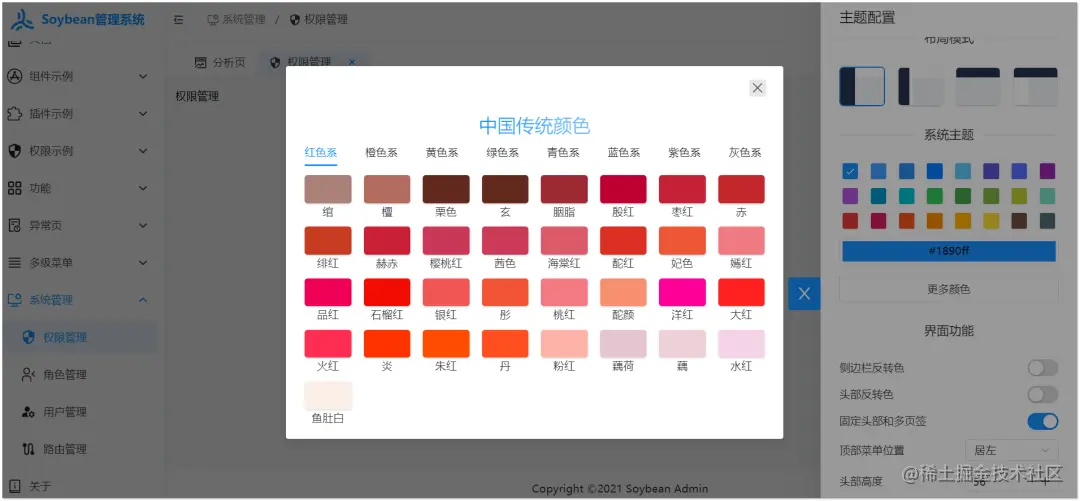This screenshot has width=1080, height=501.
Task: Click the 分析页 tab chart icon
Action: 200,62
